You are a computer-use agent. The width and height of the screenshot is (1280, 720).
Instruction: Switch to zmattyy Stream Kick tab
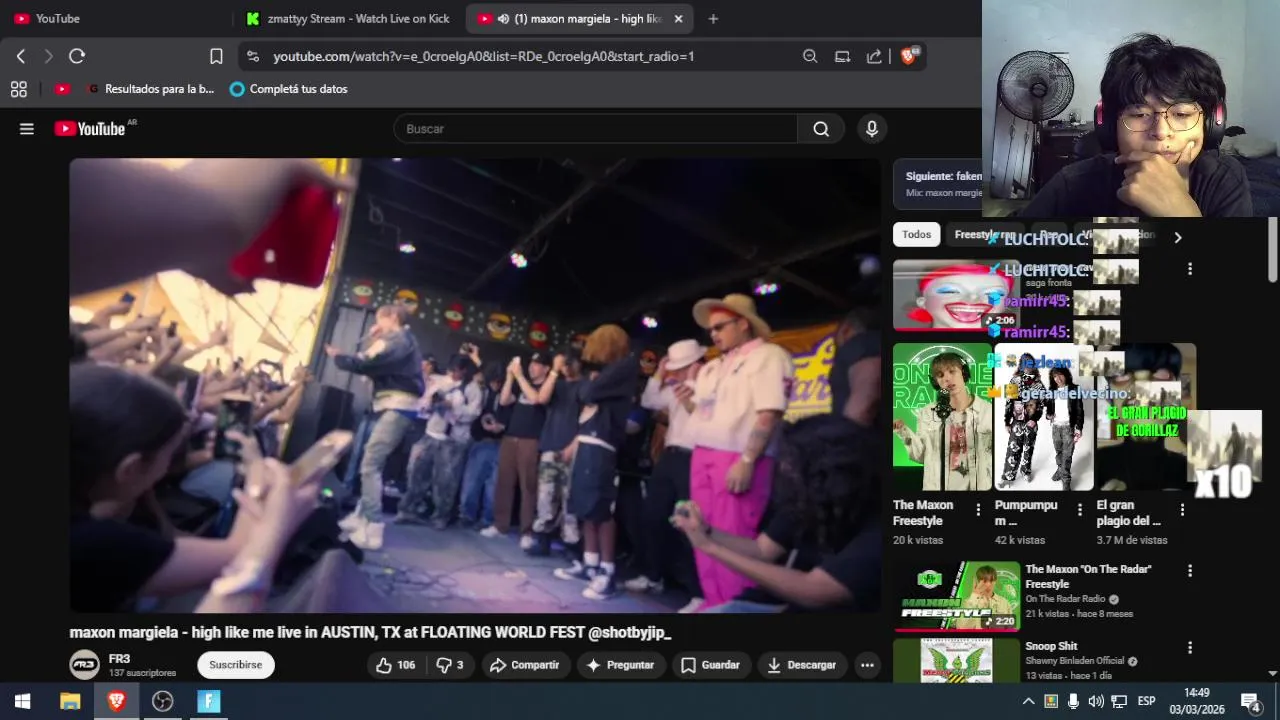pyautogui.click(x=348, y=18)
